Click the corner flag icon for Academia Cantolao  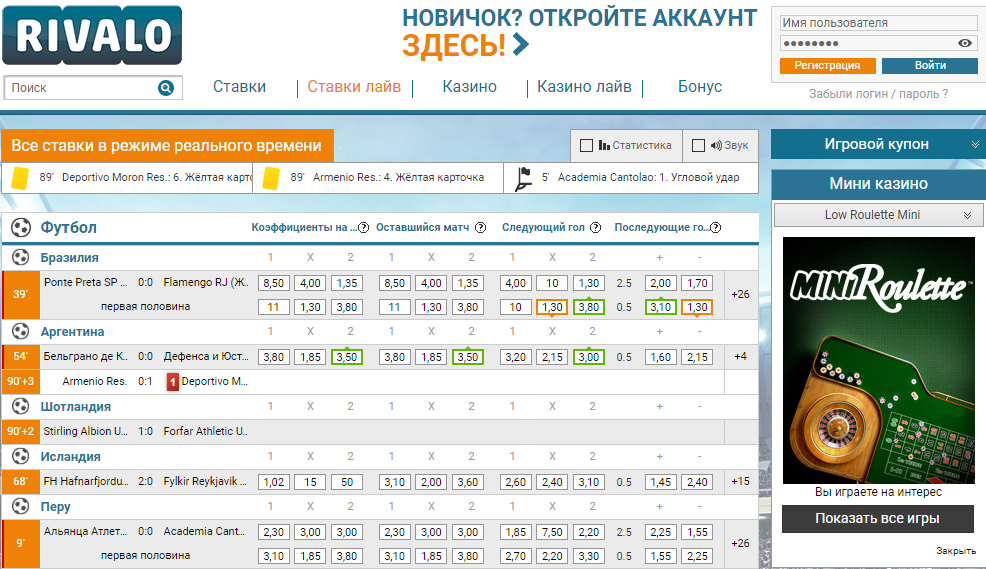(x=523, y=179)
